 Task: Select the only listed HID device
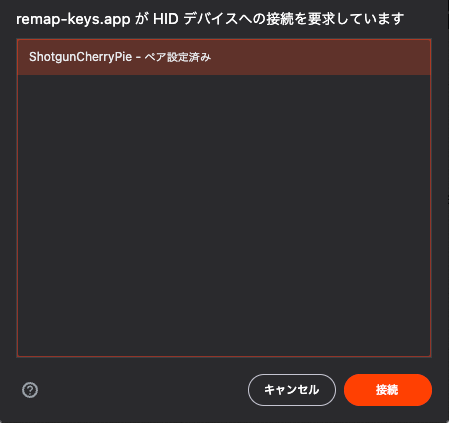pyautogui.click(x=224, y=57)
